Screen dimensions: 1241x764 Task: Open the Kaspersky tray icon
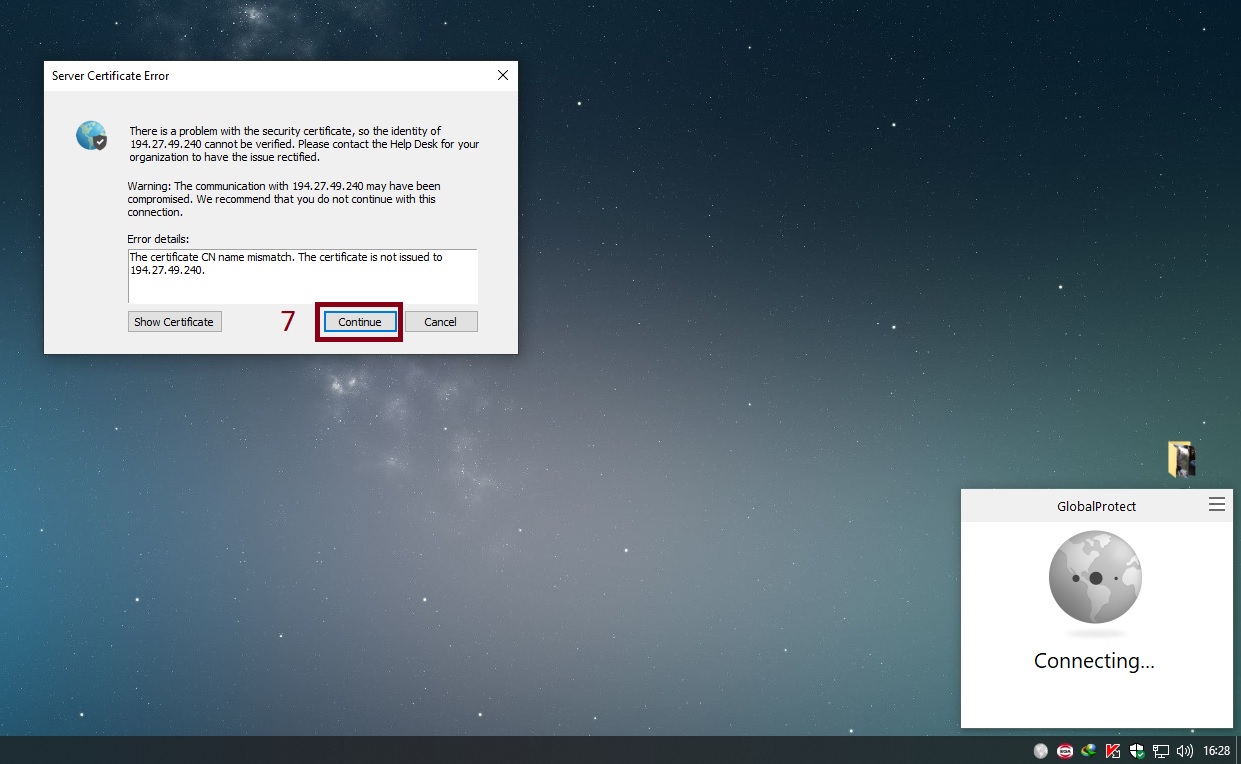[1112, 750]
